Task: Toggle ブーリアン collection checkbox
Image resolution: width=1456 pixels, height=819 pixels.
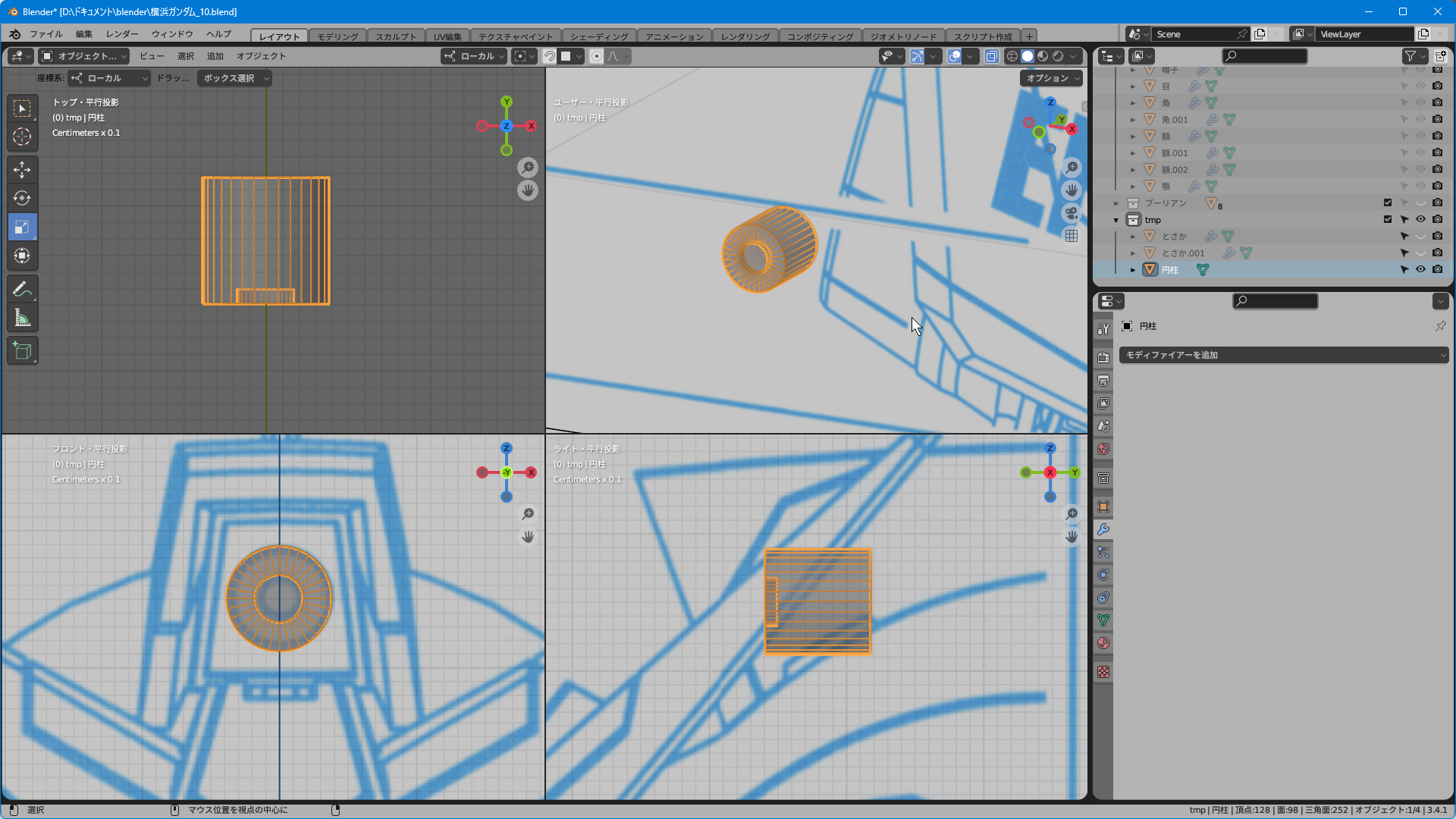Action: point(1387,202)
